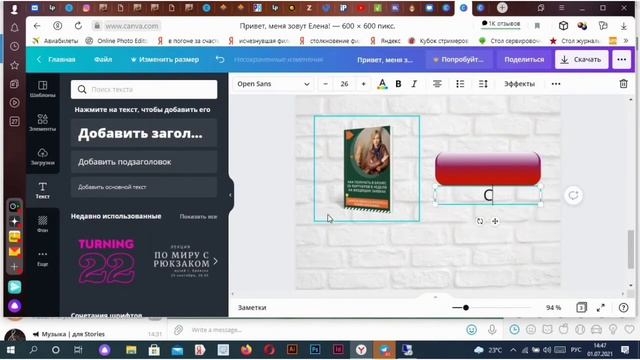Image resolution: width=640 pixels, height=360 pixels.
Task: Open the Uploads panel in sidebar
Action: point(42,156)
